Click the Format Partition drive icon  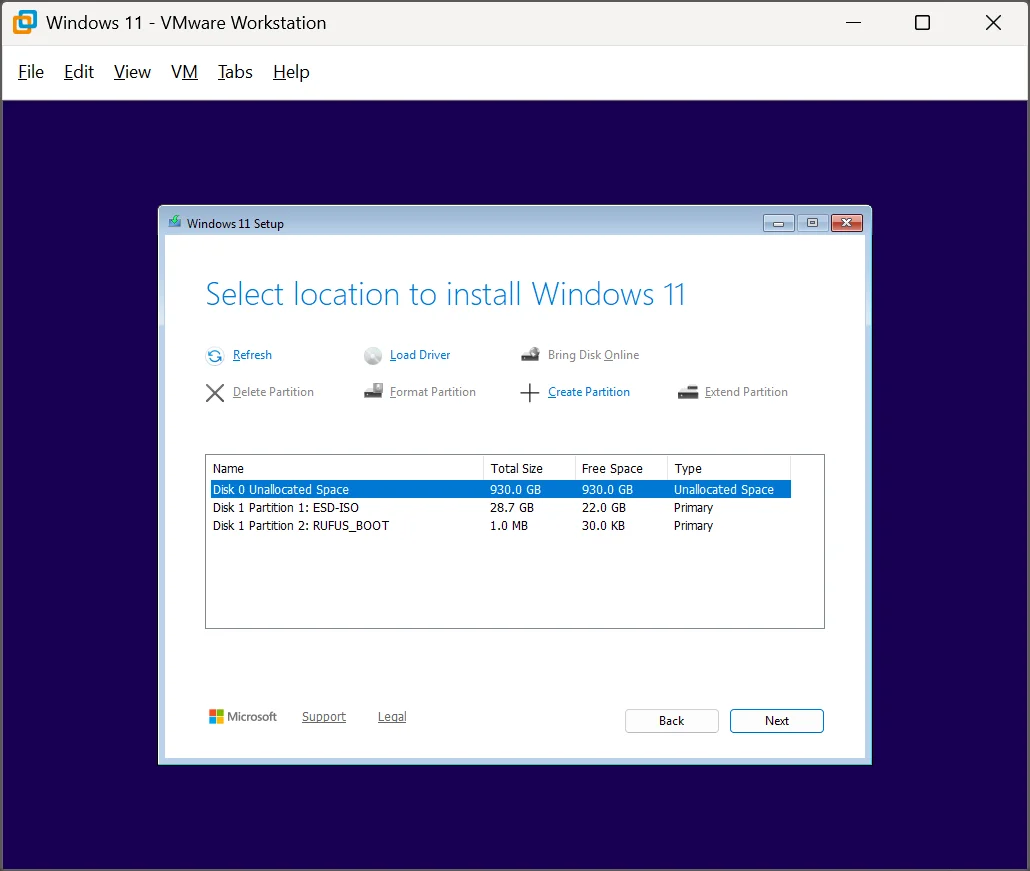tap(373, 391)
